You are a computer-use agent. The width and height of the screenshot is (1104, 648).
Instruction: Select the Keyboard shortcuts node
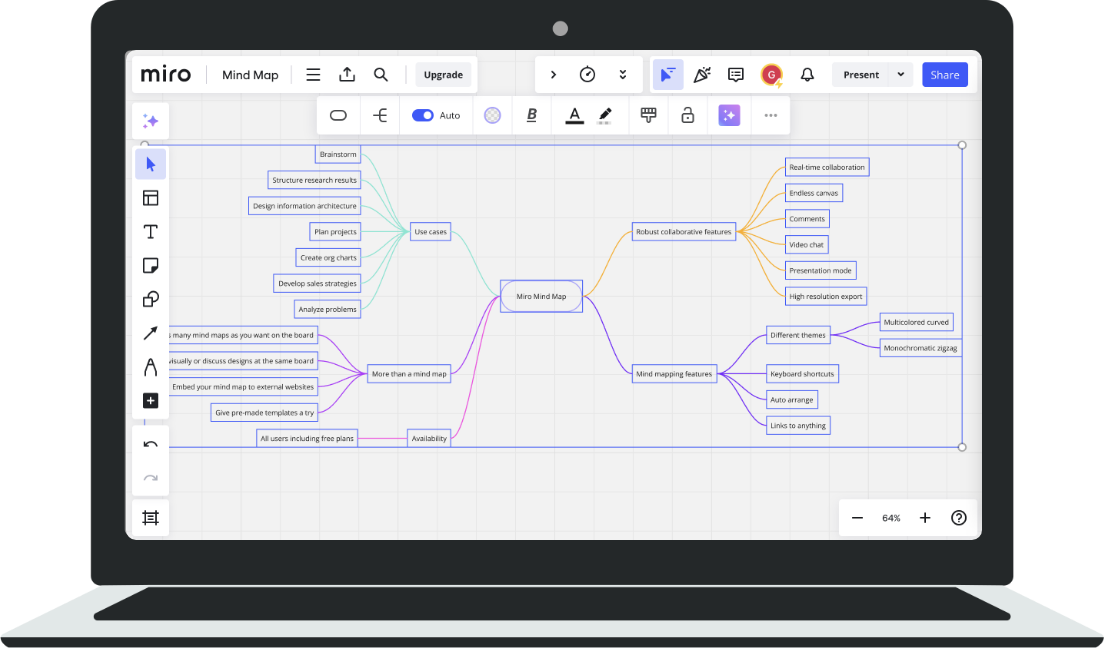click(x=802, y=374)
